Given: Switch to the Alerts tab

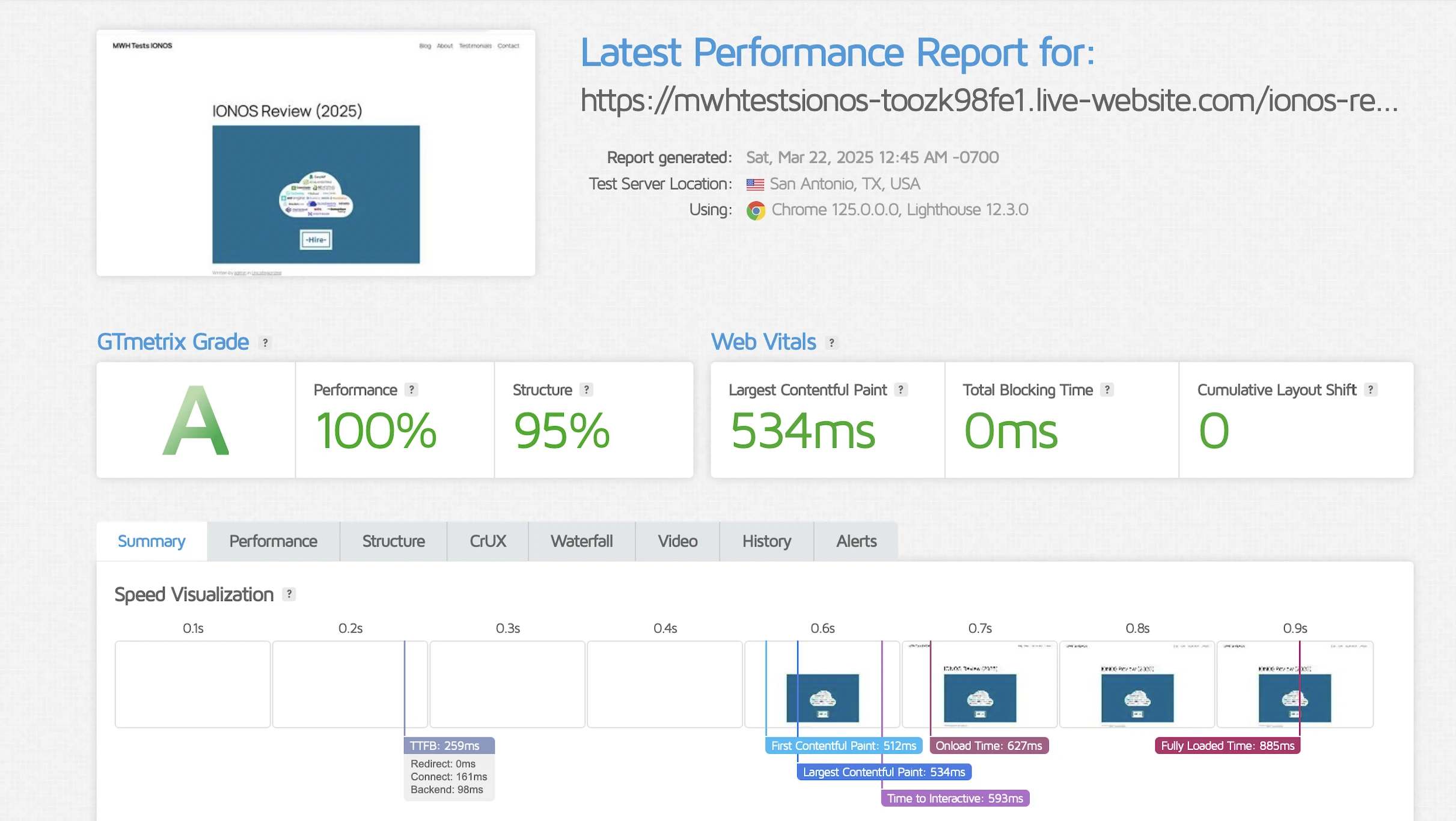Looking at the screenshot, I should tap(856, 541).
